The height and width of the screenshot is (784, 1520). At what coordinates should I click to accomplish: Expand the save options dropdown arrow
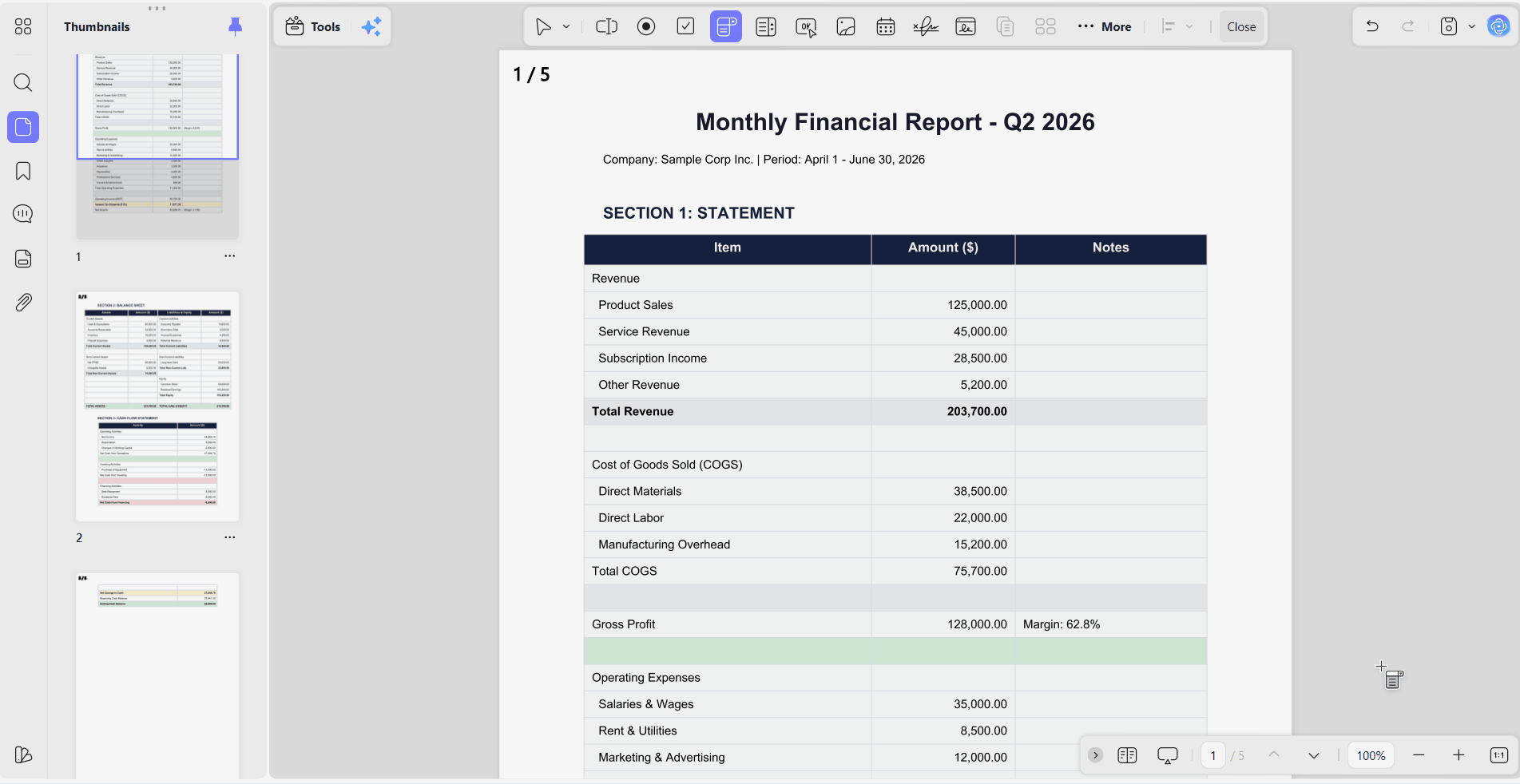tap(1472, 27)
